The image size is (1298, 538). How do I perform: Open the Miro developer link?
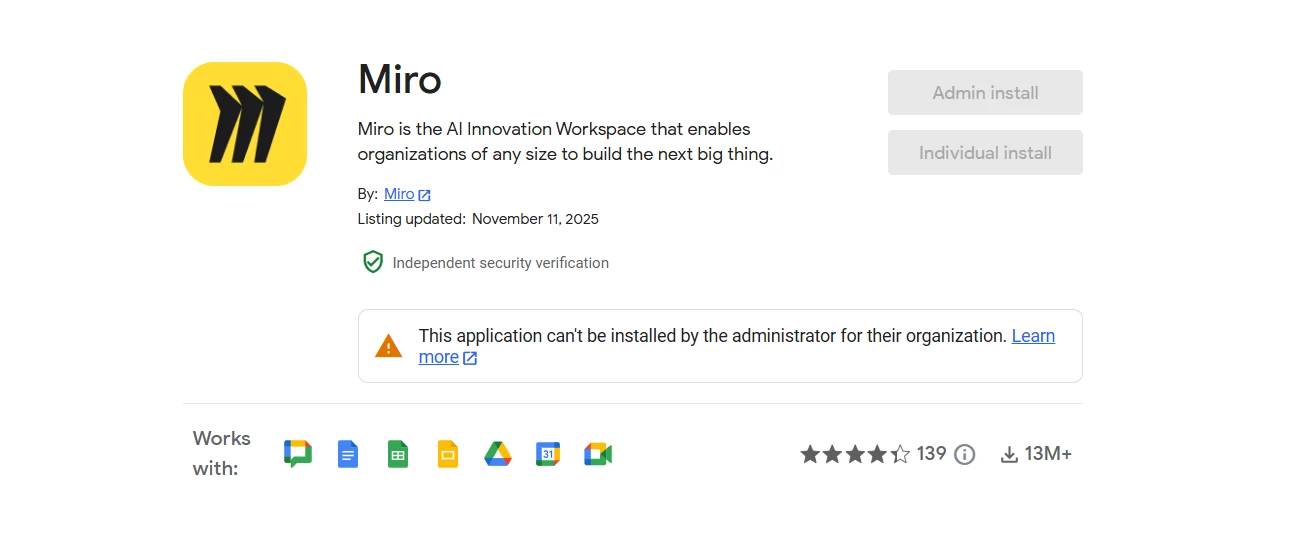tap(399, 194)
